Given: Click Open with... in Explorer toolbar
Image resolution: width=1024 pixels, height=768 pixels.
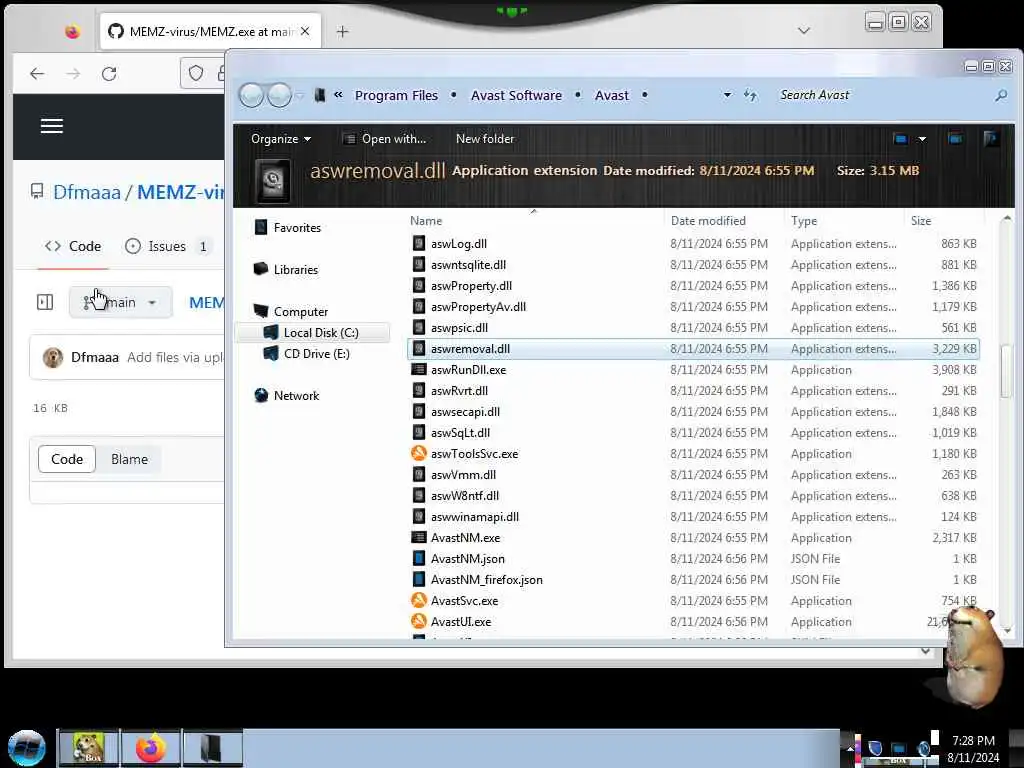Looking at the screenshot, I should 385,139.
